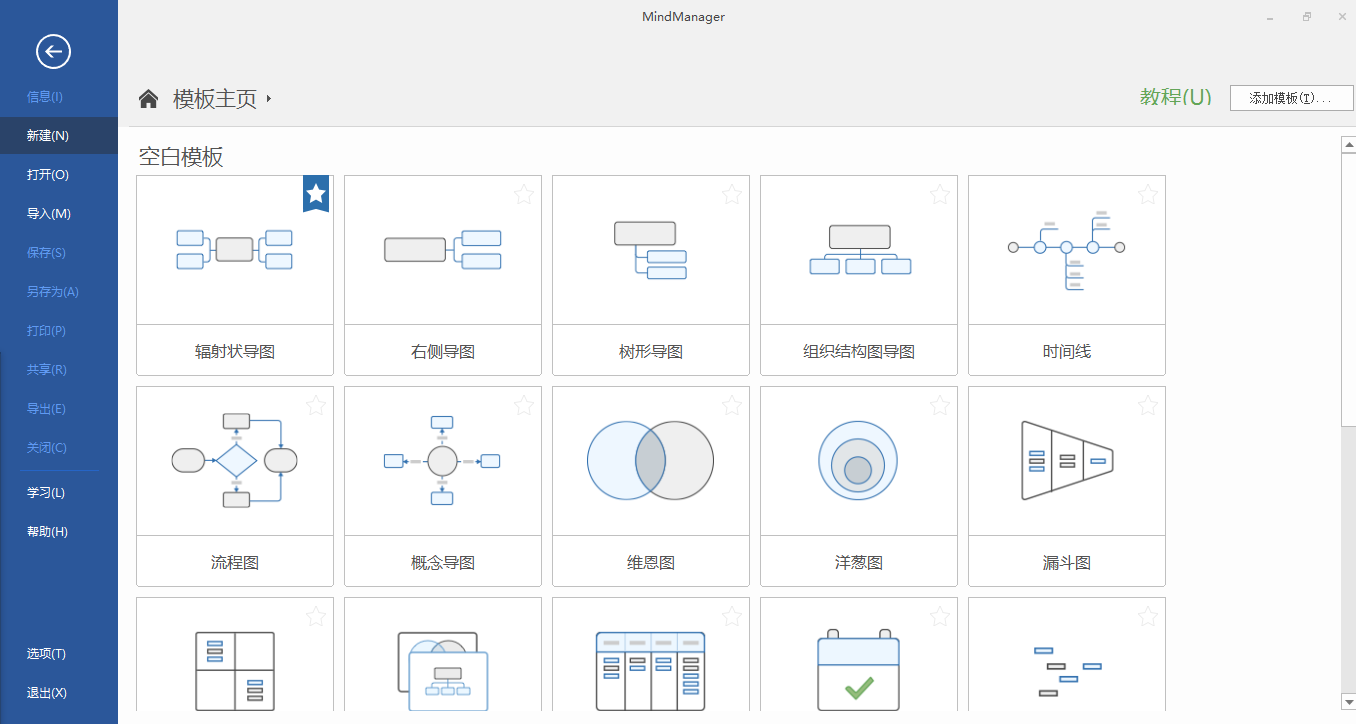Select the calendar checkmark template icon

coord(859,671)
